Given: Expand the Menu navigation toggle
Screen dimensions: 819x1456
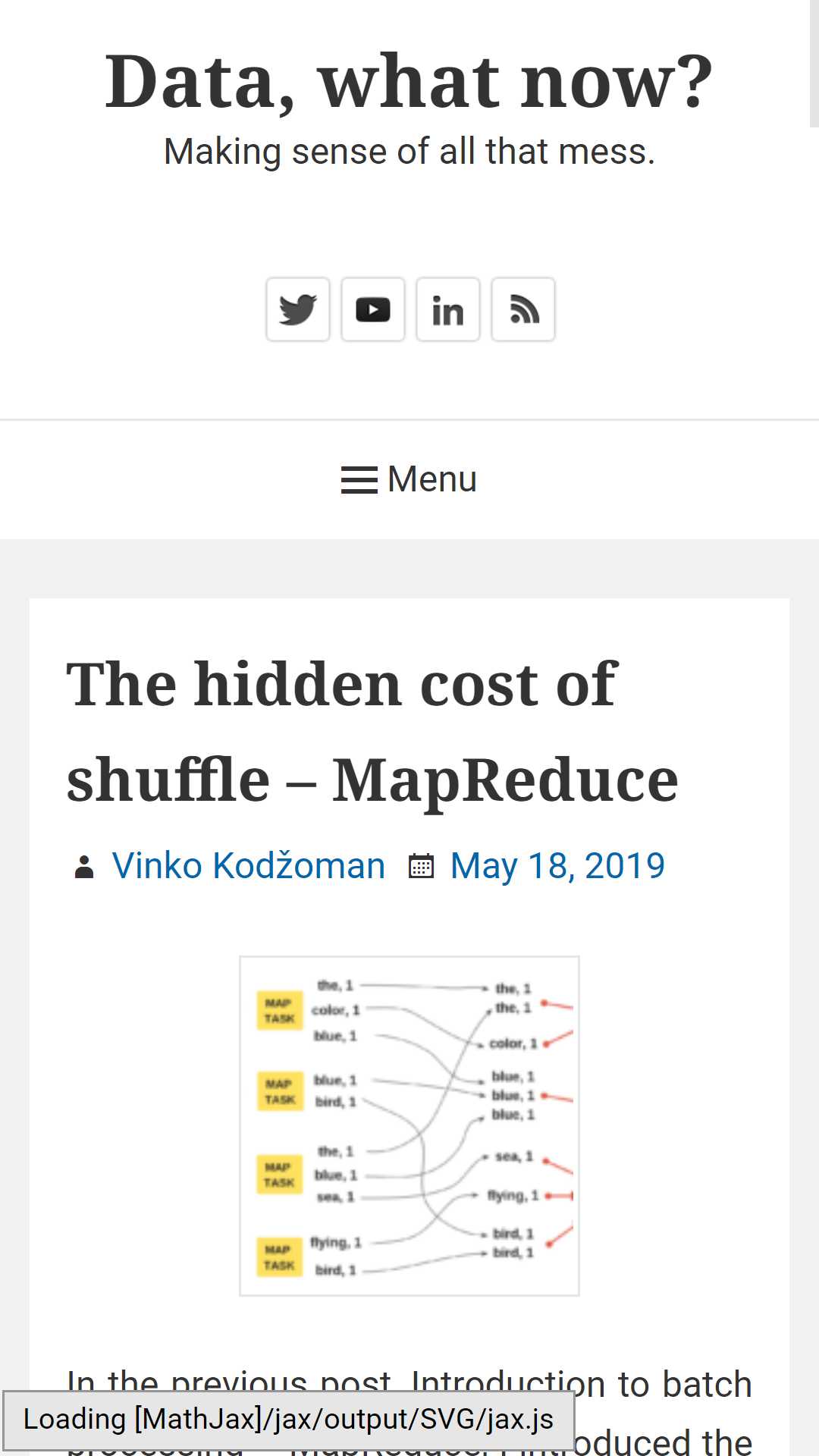Looking at the screenshot, I should click(409, 479).
